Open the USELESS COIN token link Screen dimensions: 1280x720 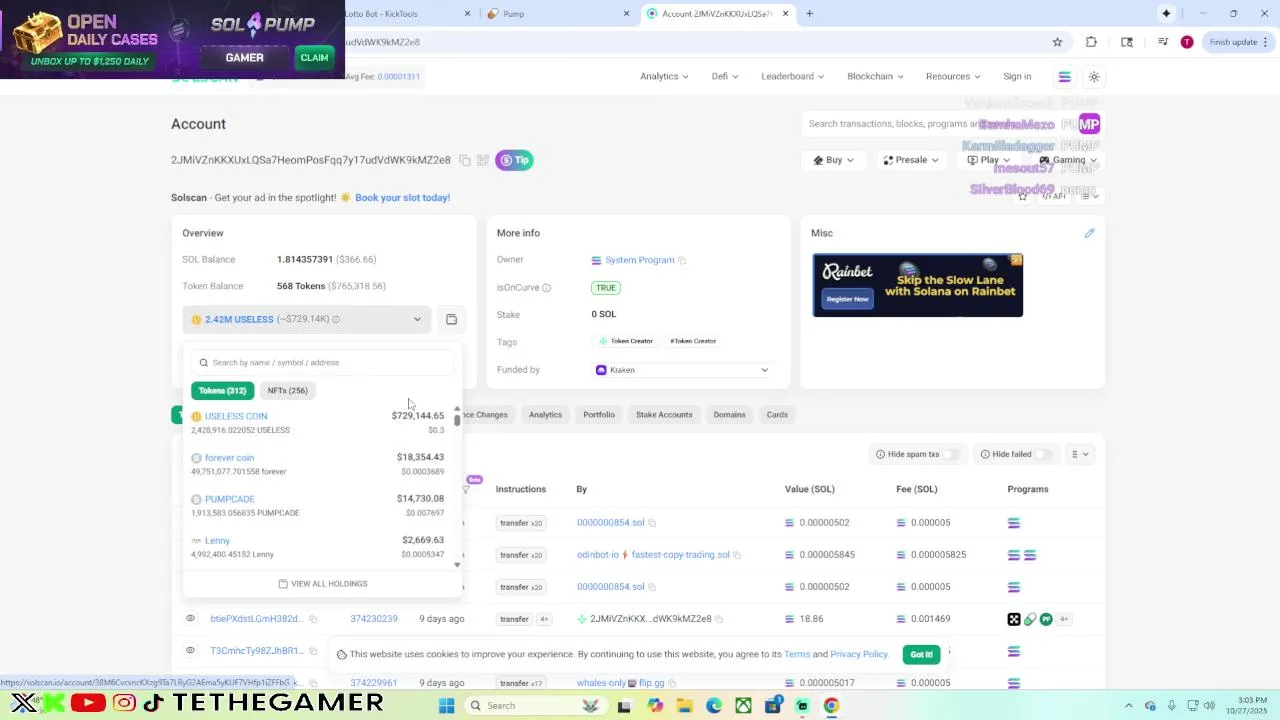tap(236, 416)
